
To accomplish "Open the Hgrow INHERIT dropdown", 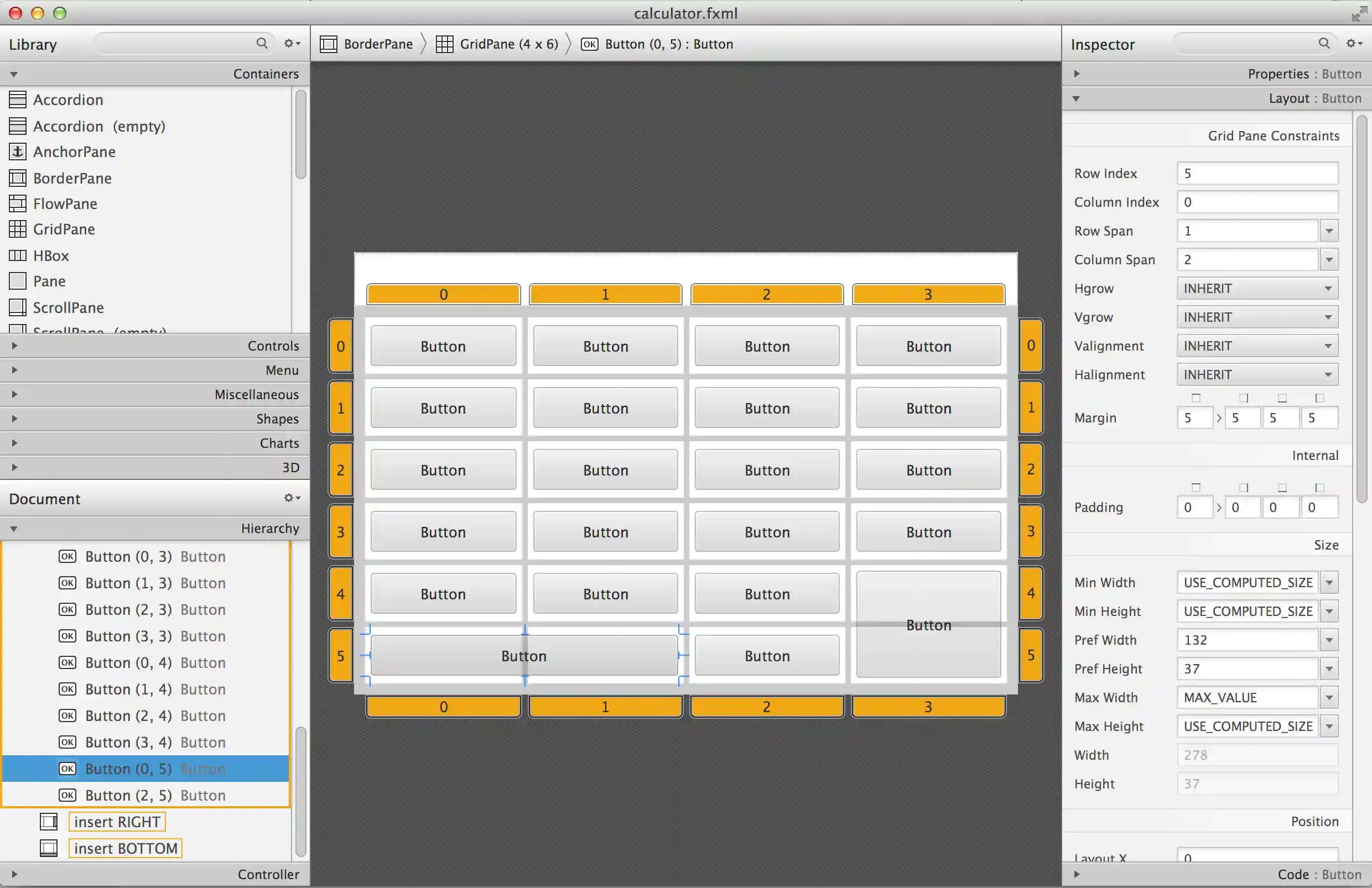I will (1257, 288).
